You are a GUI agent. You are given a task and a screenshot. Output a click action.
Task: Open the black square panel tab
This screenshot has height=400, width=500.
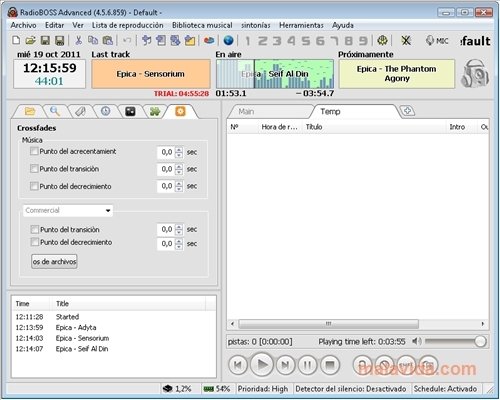130,111
